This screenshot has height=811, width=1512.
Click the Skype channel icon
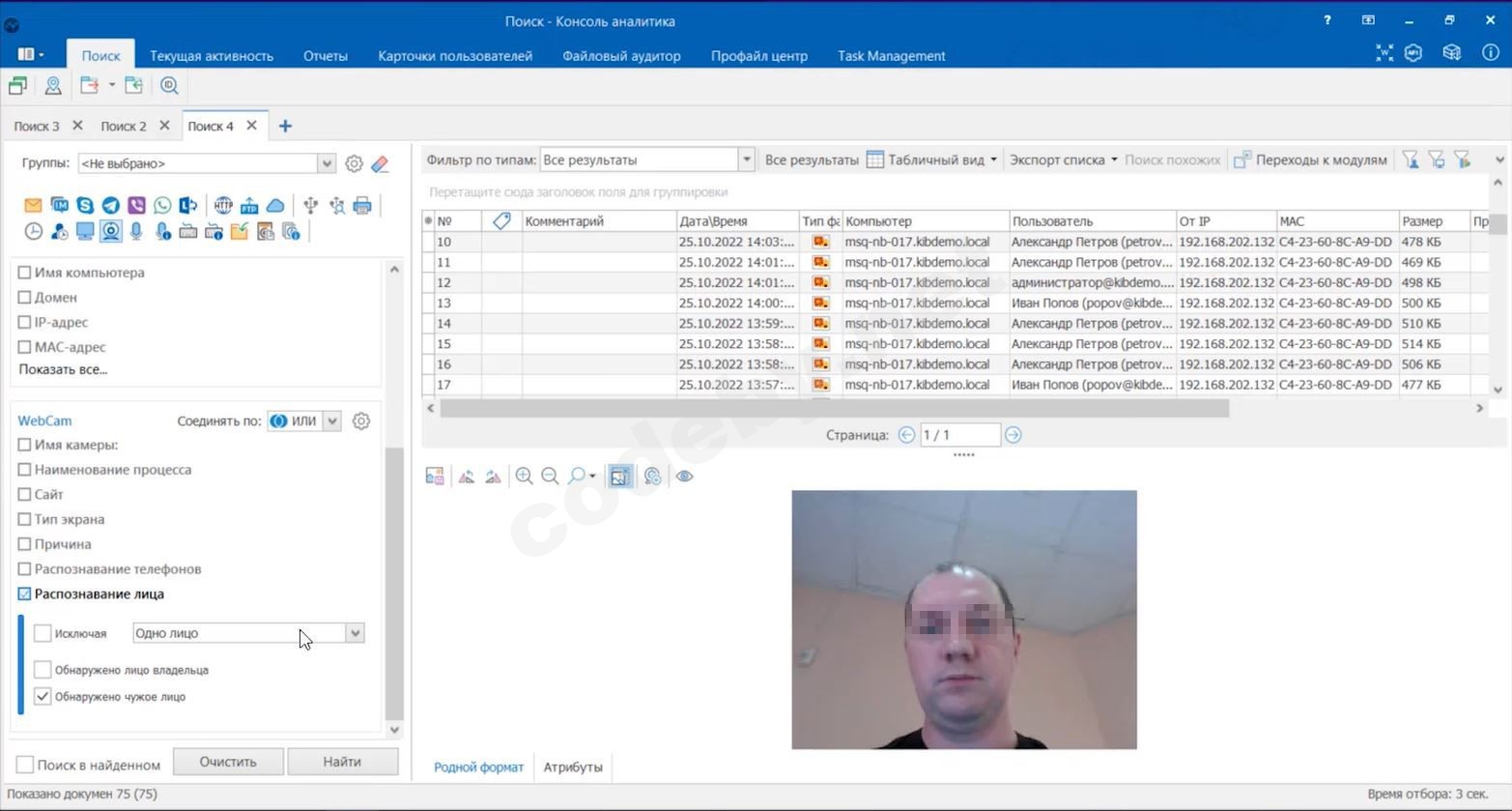click(85, 205)
